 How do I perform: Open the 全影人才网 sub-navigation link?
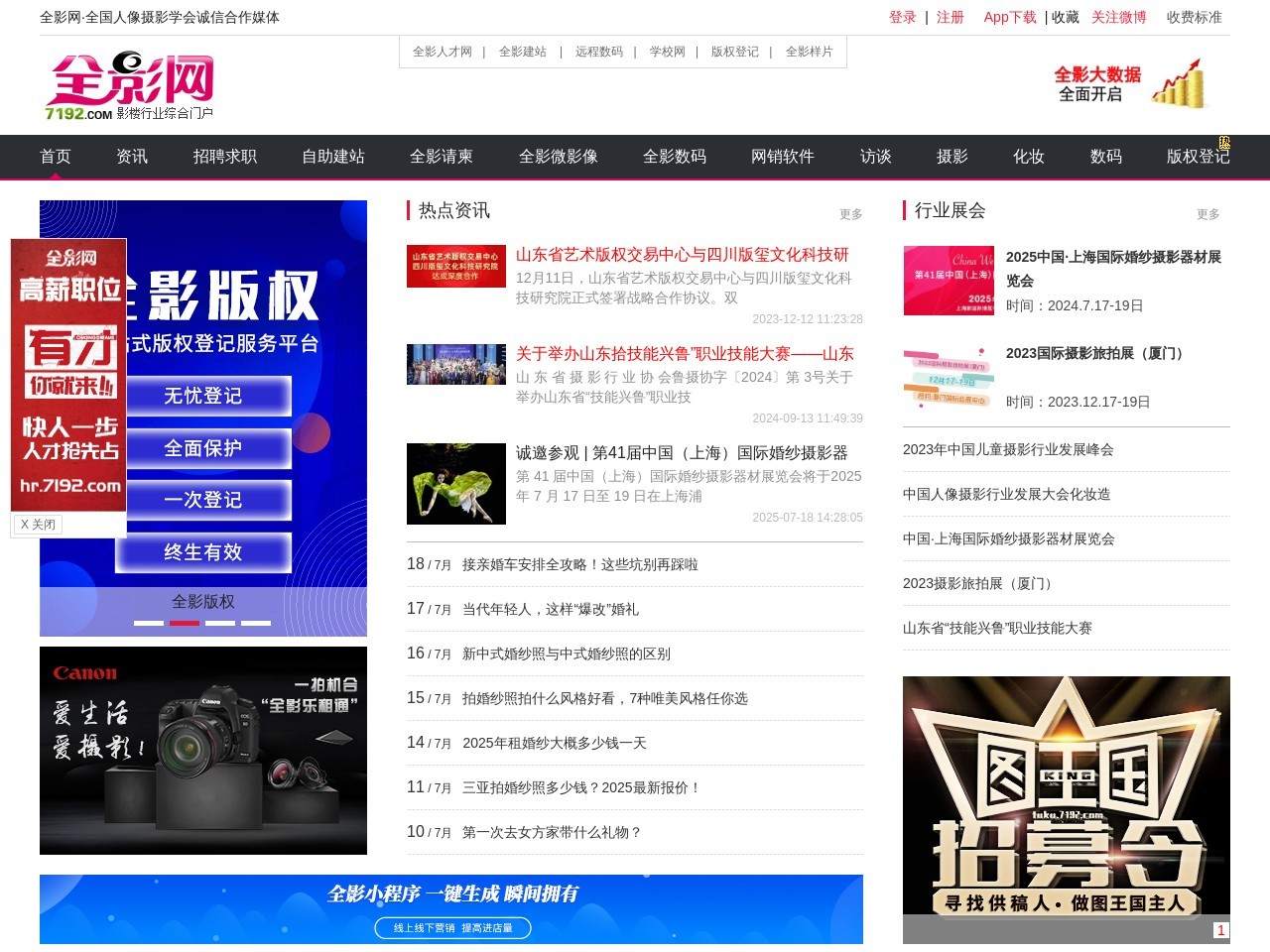pyautogui.click(x=444, y=51)
